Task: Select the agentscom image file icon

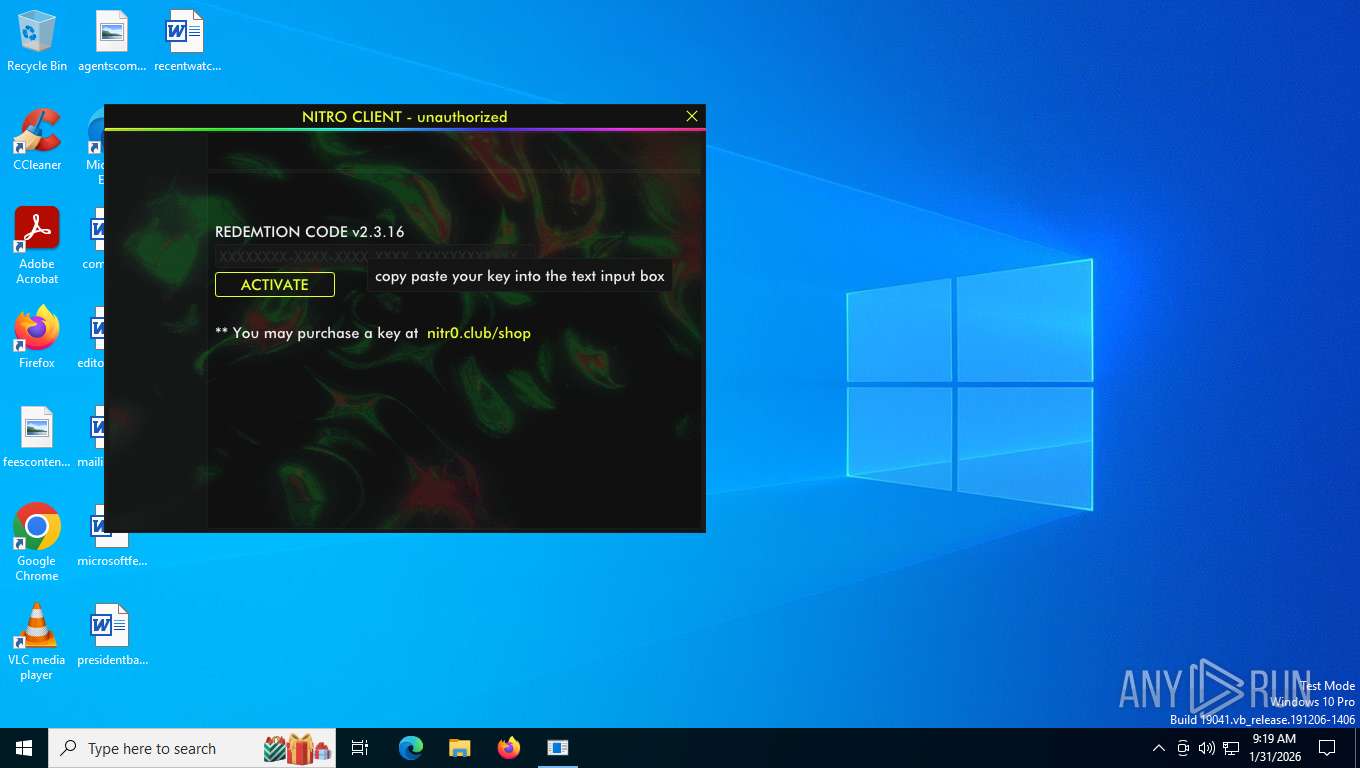Action: click(x=112, y=42)
